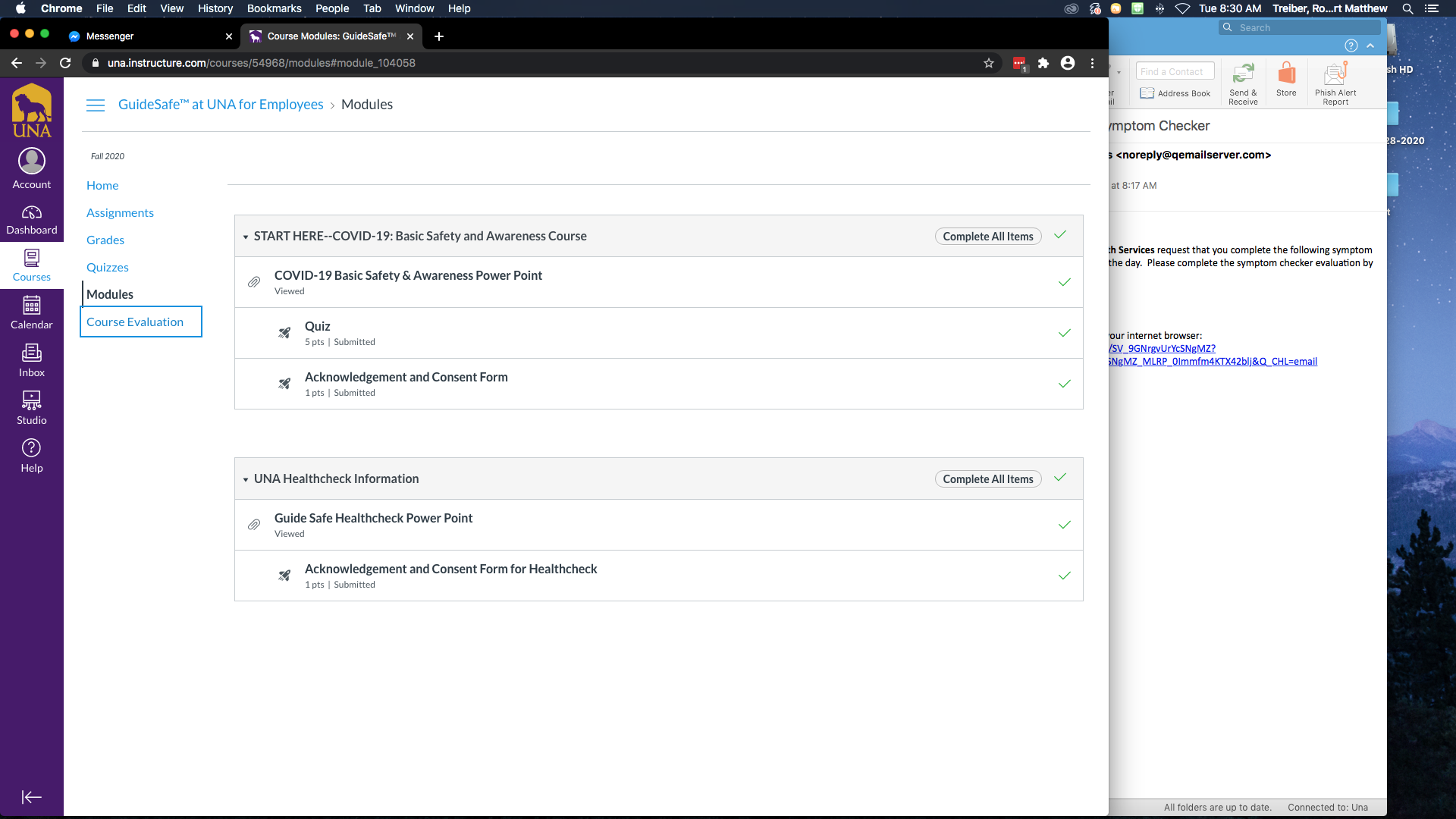1456x819 pixels.
Task: Collapse the START HERE COVID-19 module
Action: (x=246, y=237)
